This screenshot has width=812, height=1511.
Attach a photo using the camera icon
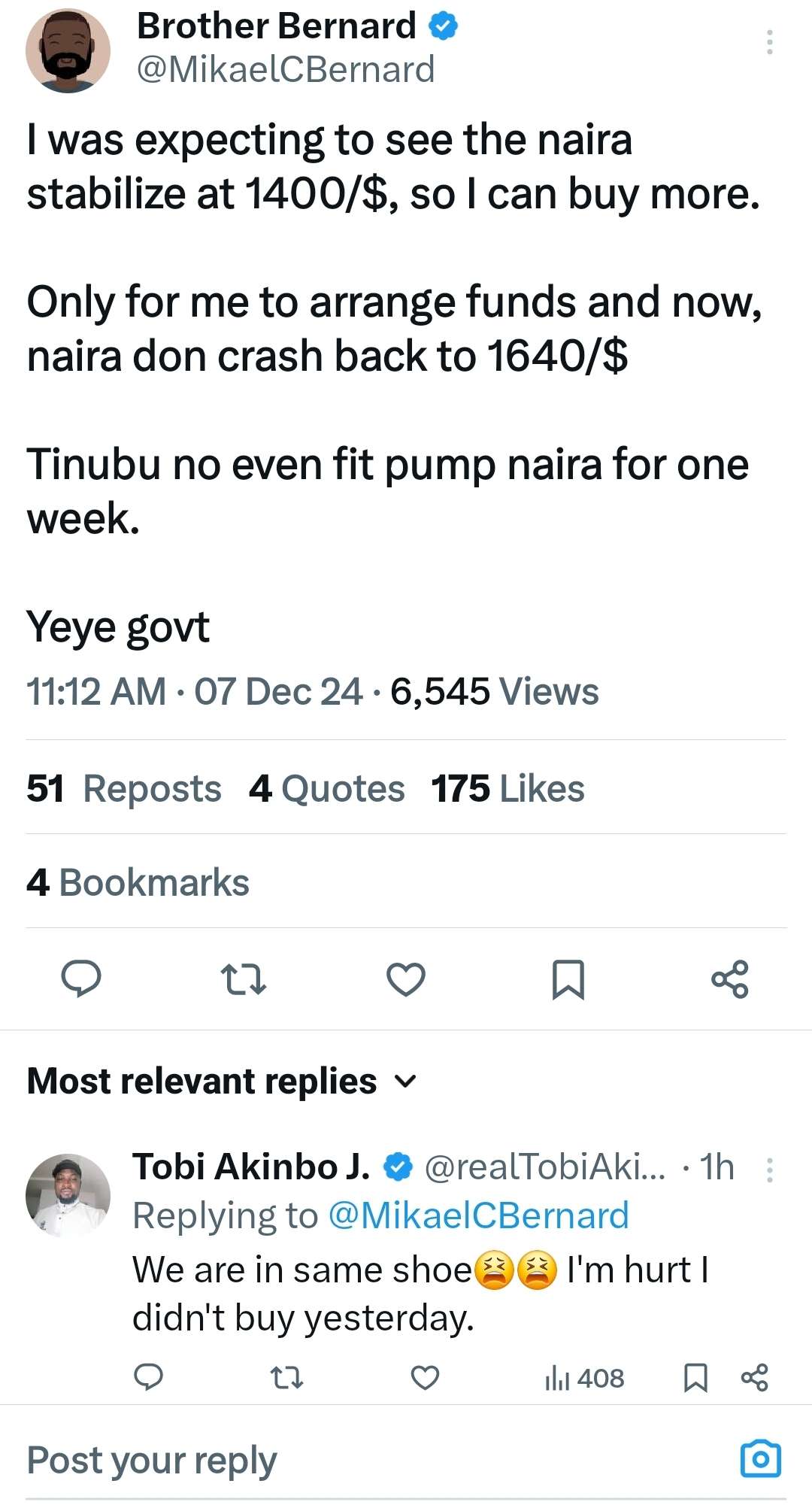click(761, 1460)
